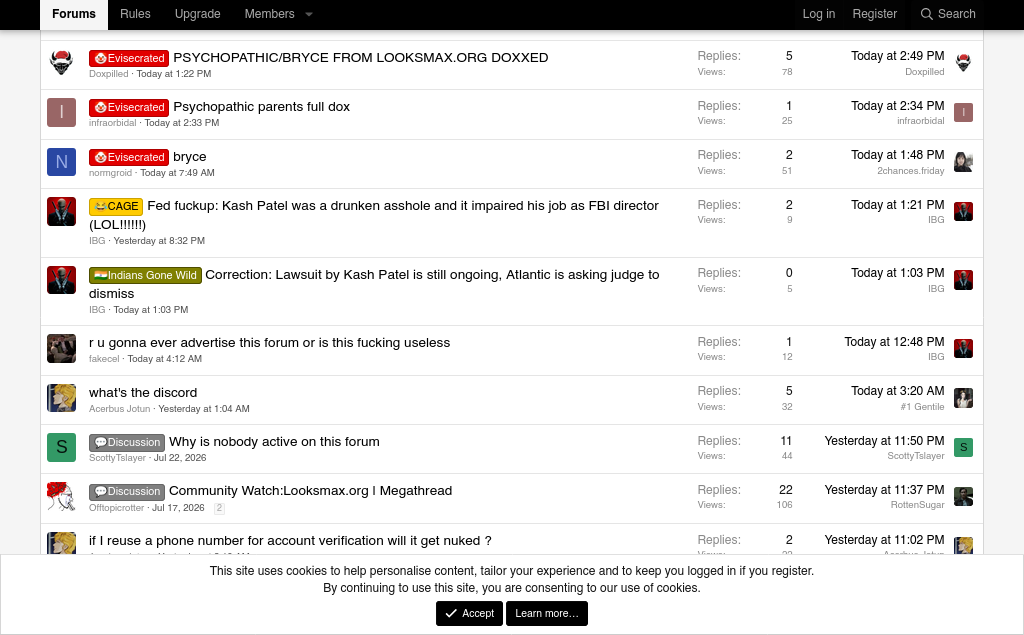1024x635 pixels.
Task: Open Doxpilled's avatar on first thread
Action: (61, 63)
